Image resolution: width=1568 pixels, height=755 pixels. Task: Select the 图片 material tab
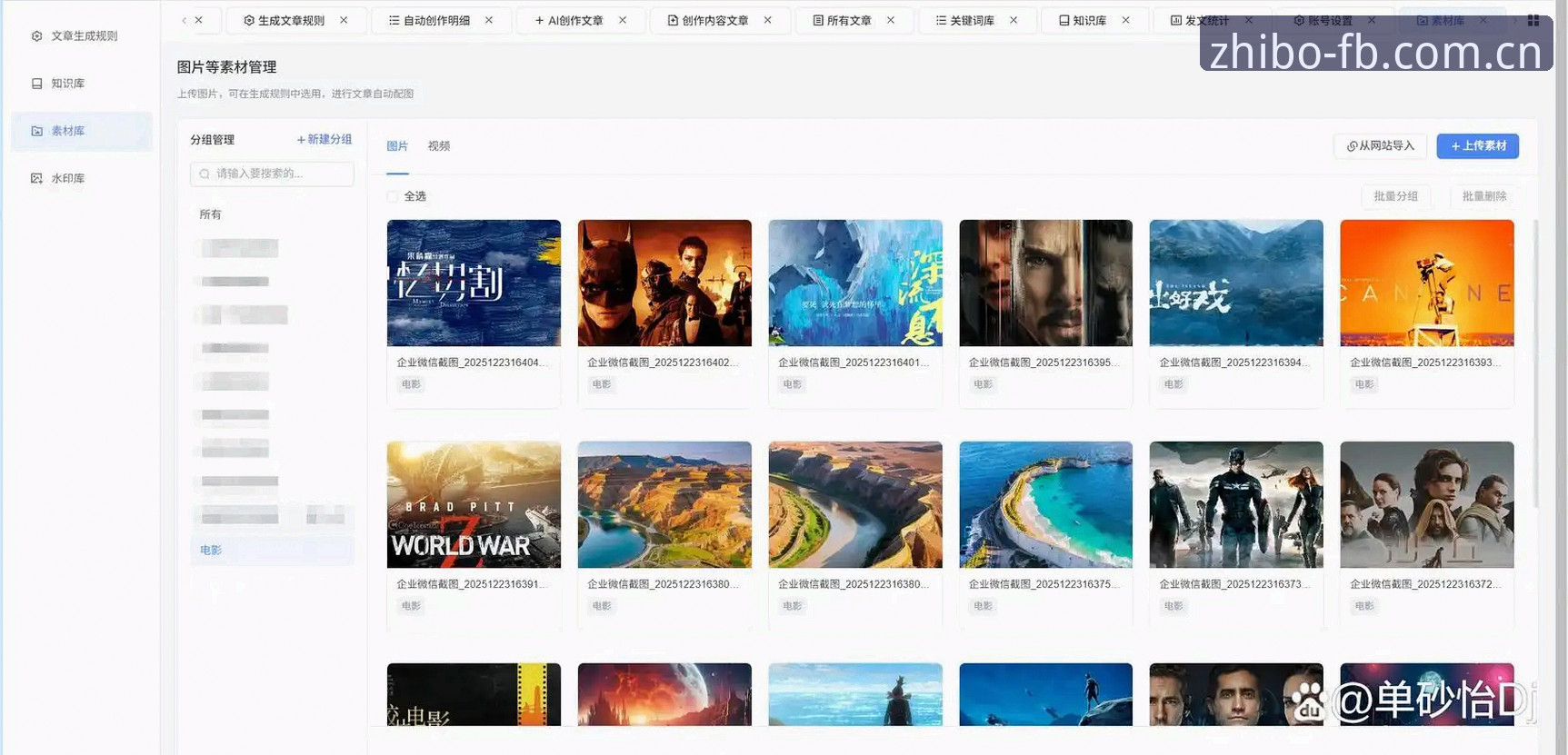click(x=397, y=146)
